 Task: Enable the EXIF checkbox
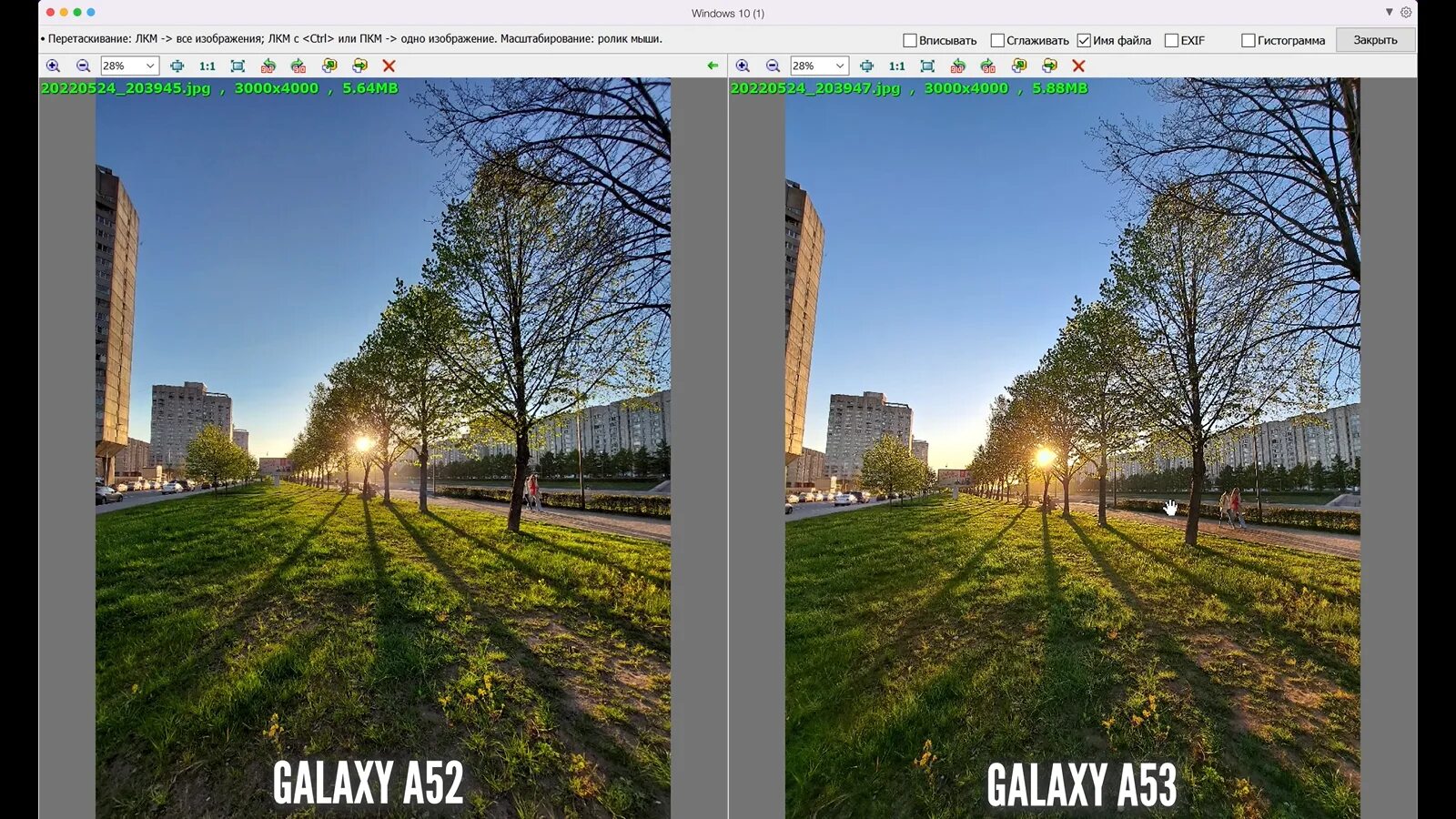pyautogui.click(x=1171, y=40)
